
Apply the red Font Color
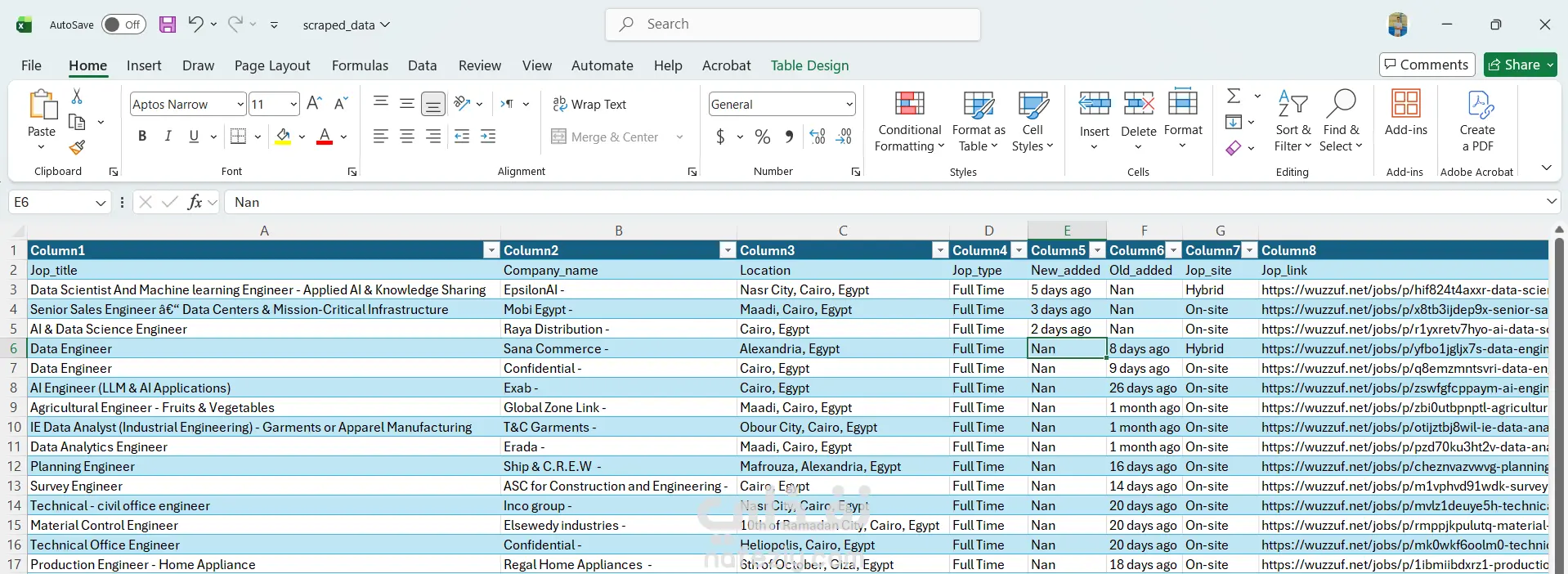(x=325, y=137)
